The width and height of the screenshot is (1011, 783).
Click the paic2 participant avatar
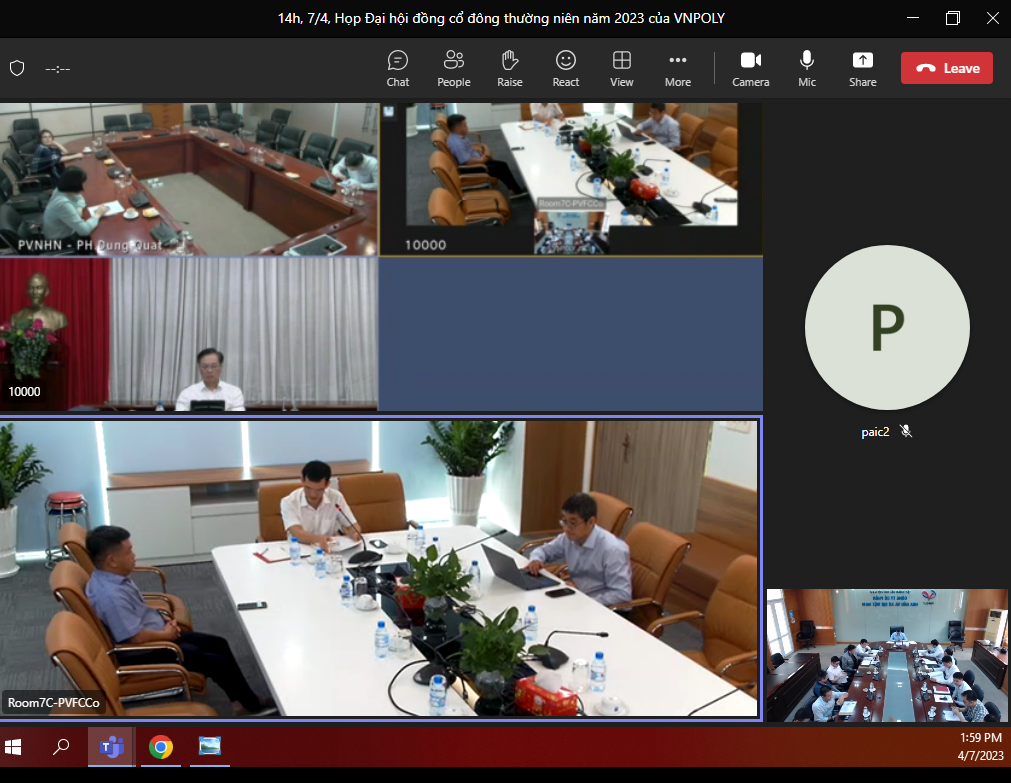point(886,328)
